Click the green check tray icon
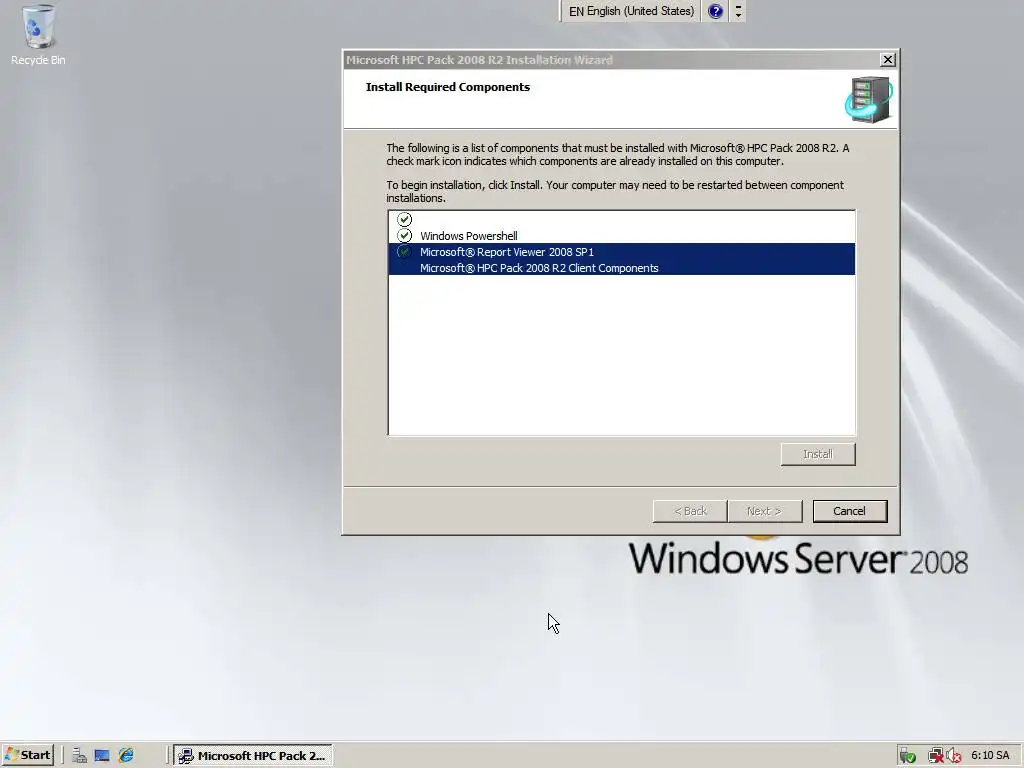Screen dimensions: 1024x768 point(908,756)
